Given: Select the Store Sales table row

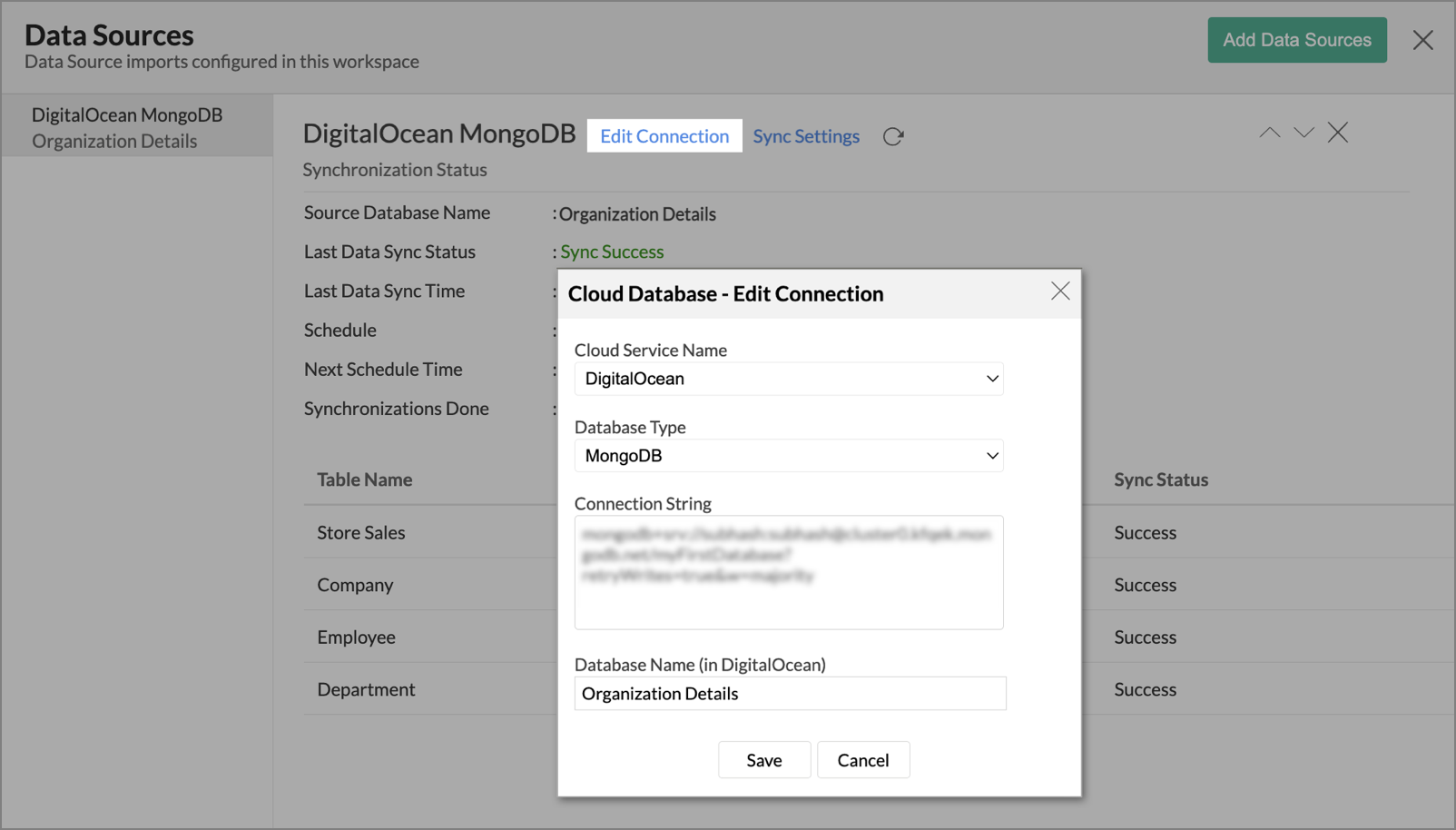Looking at the screenshot, I should (361, 533).
